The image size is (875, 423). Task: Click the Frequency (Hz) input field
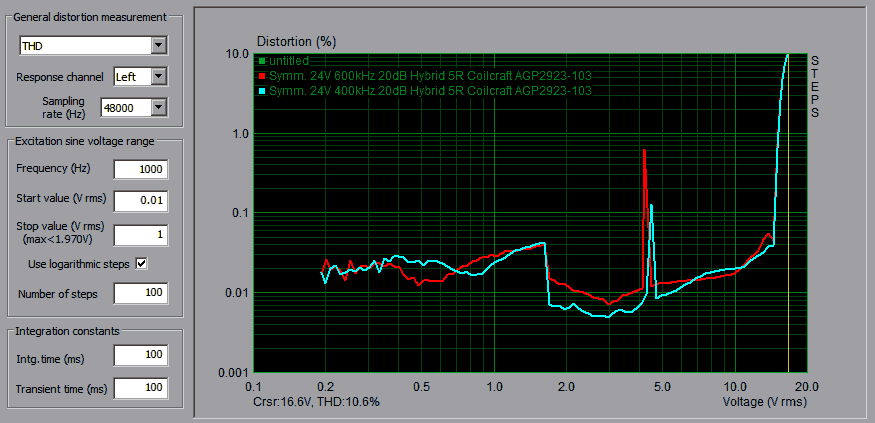pos(140,169)
